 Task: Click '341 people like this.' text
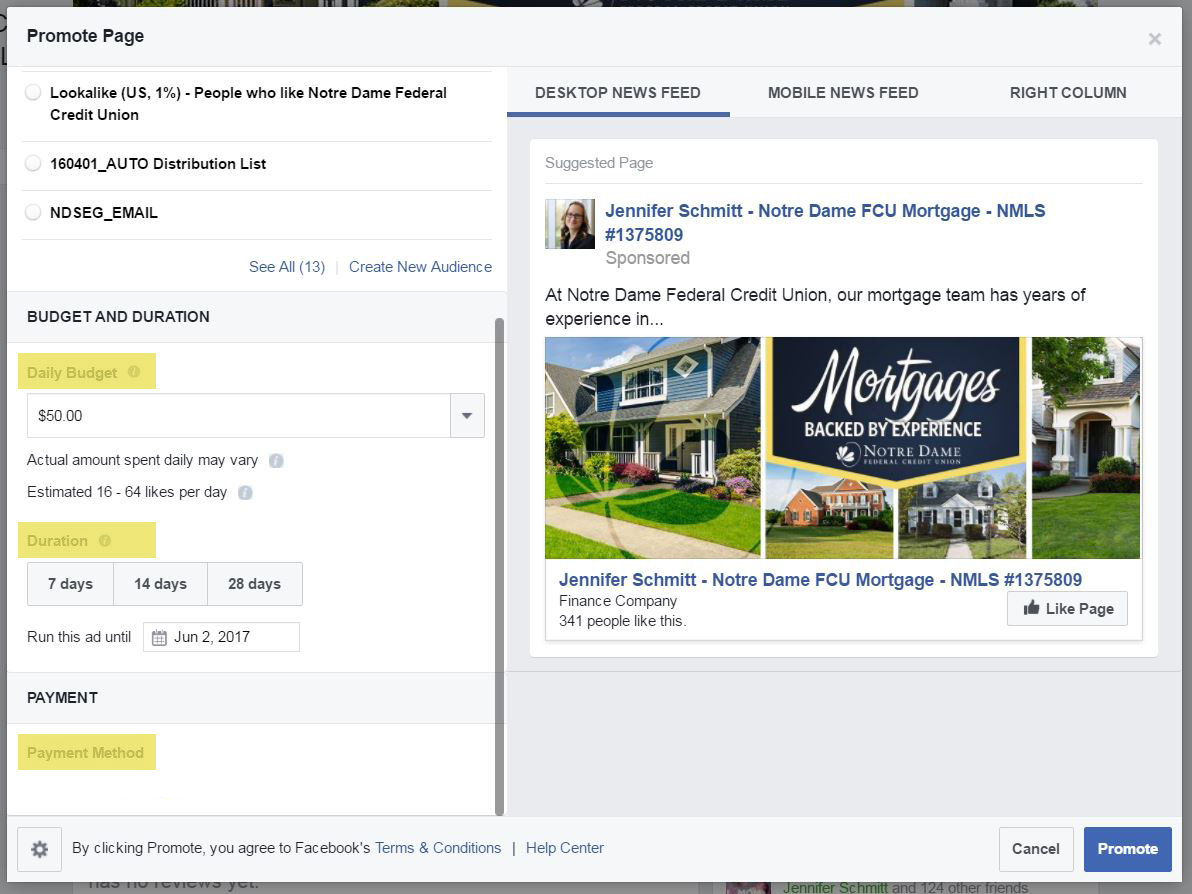(x=623, y=620)
